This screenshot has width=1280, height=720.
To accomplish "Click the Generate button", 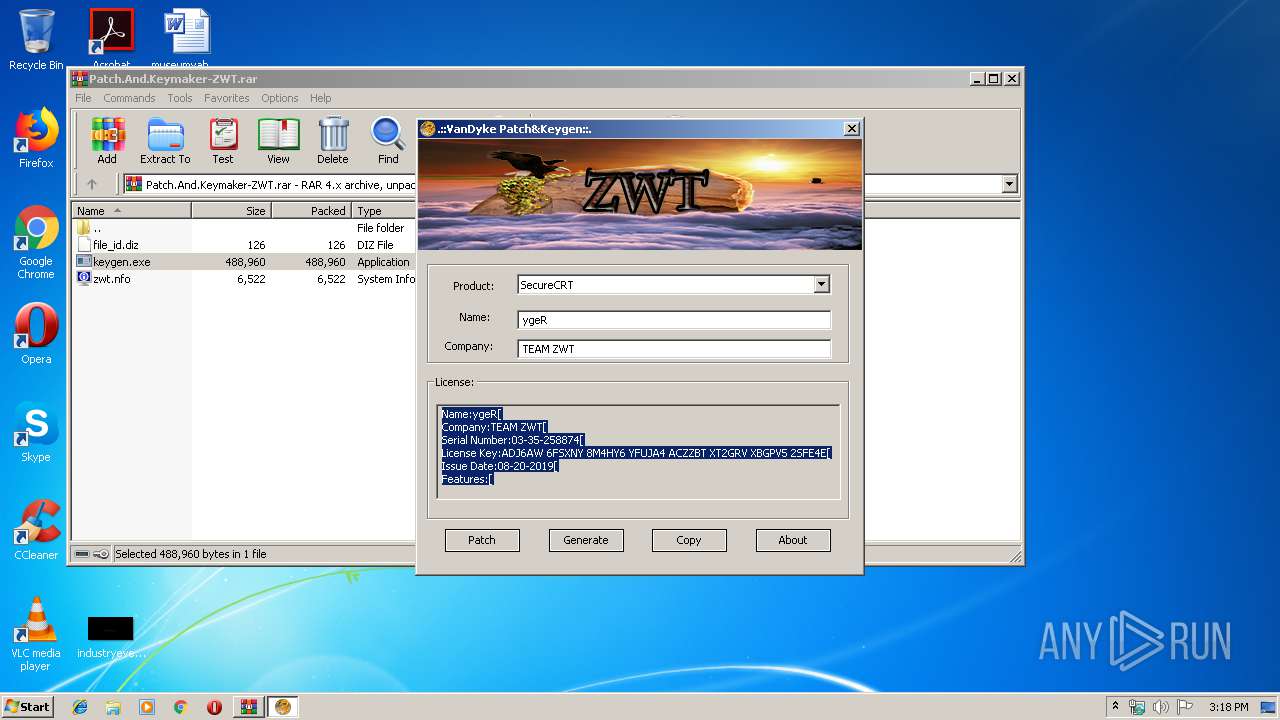I will pos(586,540).
